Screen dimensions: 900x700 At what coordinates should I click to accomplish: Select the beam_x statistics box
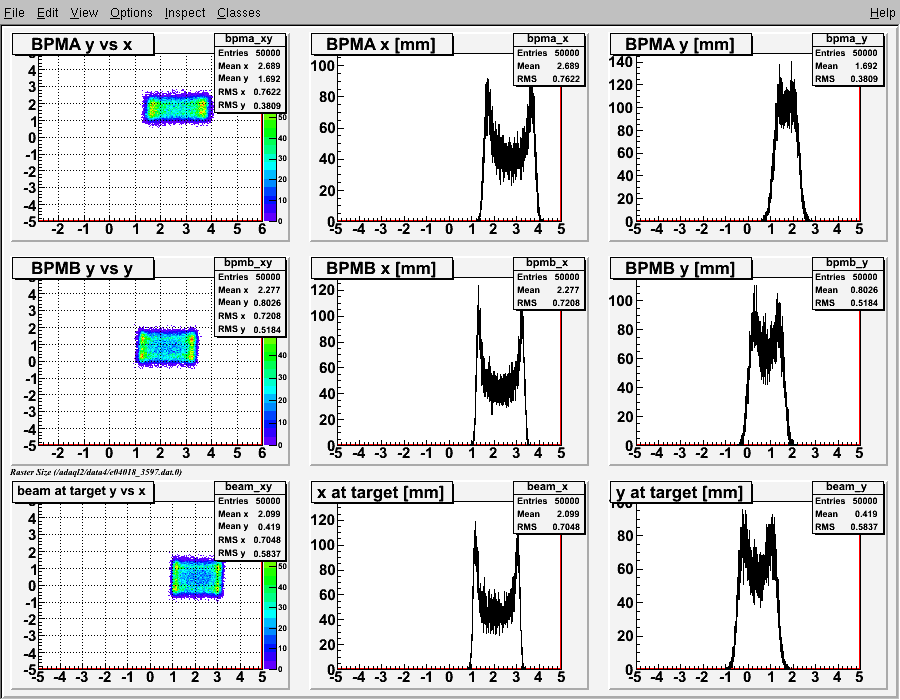(x=549, y=508)
